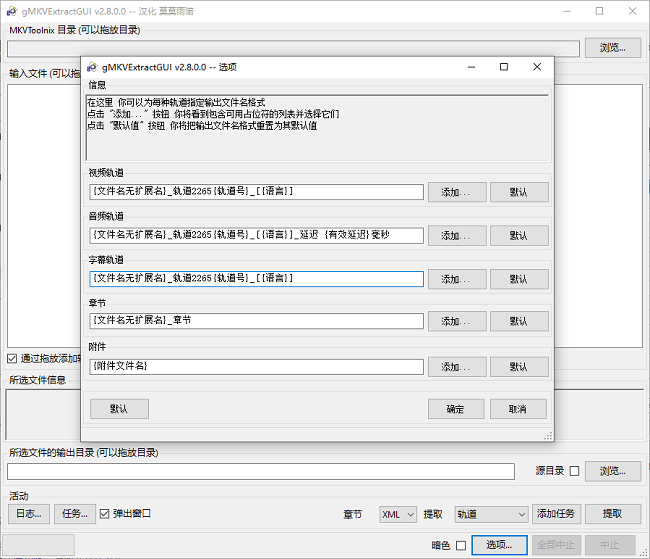650x559 pixels.
Task: Focus the 字幕轨道 filename pattern field
Action: [x=256, y=279]
